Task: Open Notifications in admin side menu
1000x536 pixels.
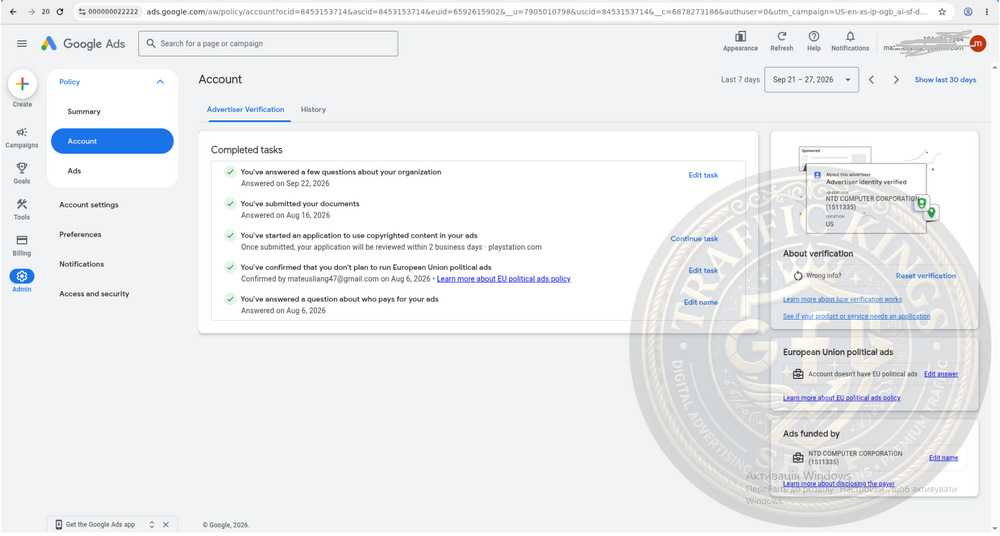Action: click(x=82, y=264)
